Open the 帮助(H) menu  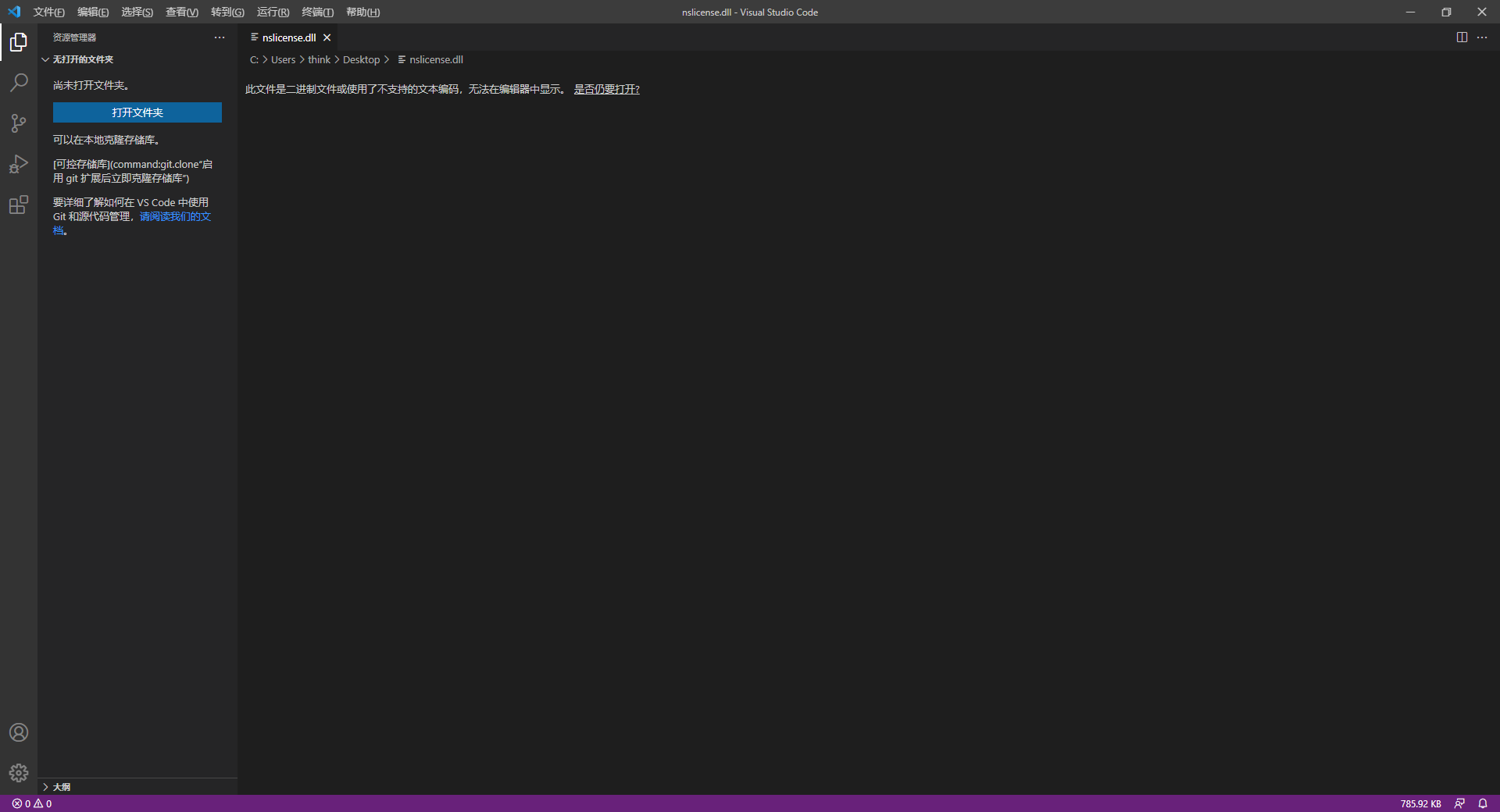[x=363, y=12]
